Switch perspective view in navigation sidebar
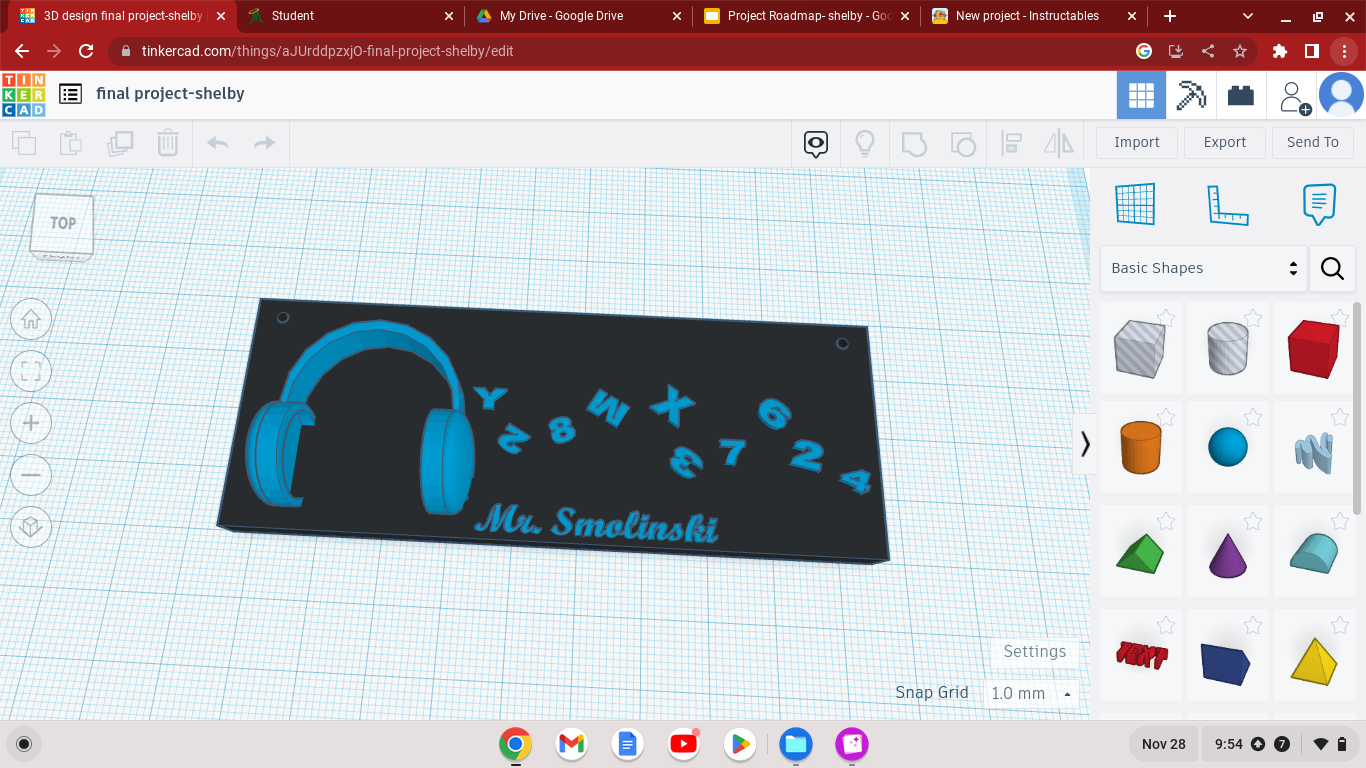 click(30, 527)
